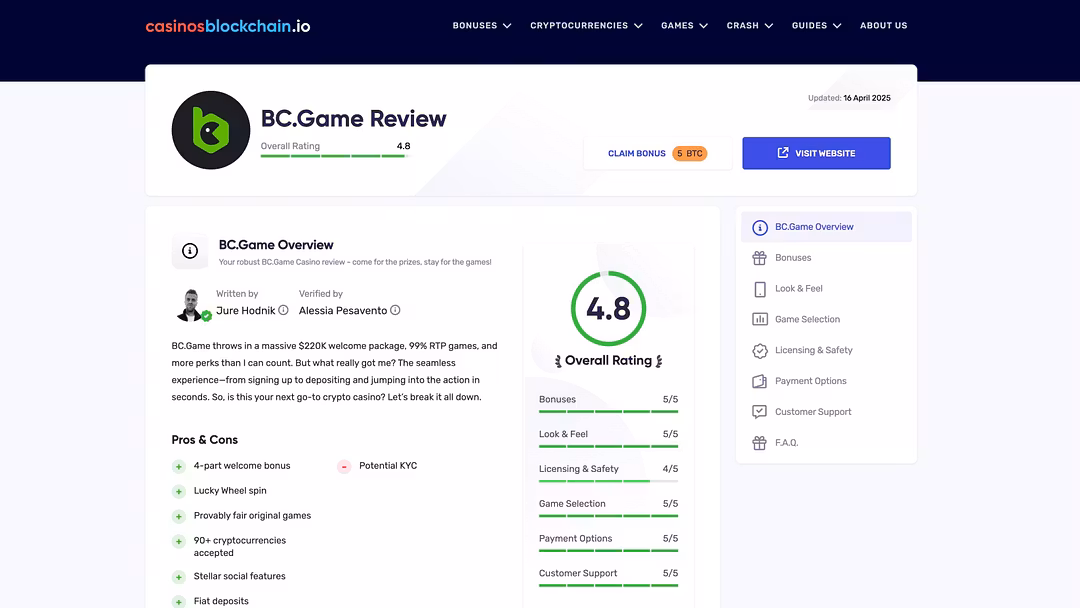Click the casinosblockchain.io logo

tap(228, 26)
